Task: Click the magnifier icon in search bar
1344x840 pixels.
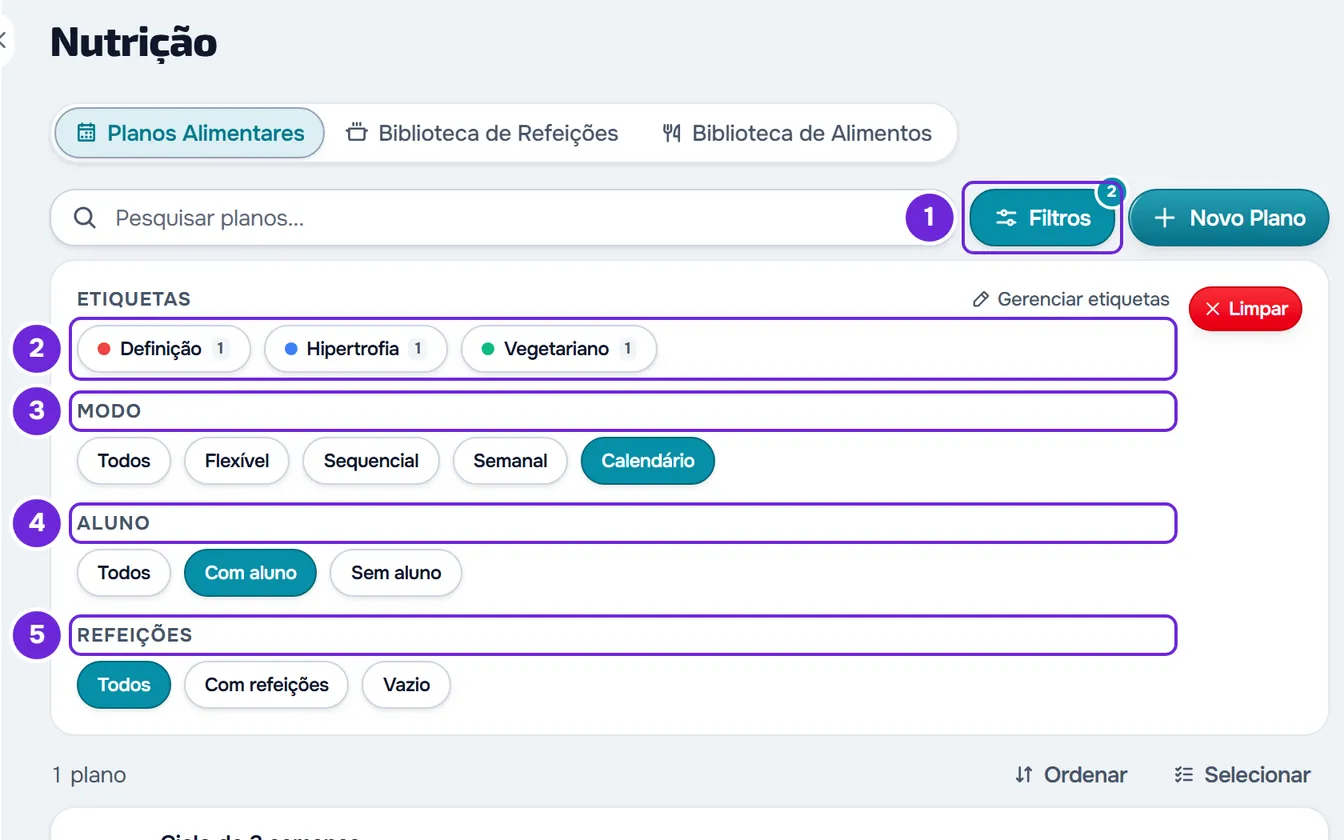Action: click(x=86, y=218)
